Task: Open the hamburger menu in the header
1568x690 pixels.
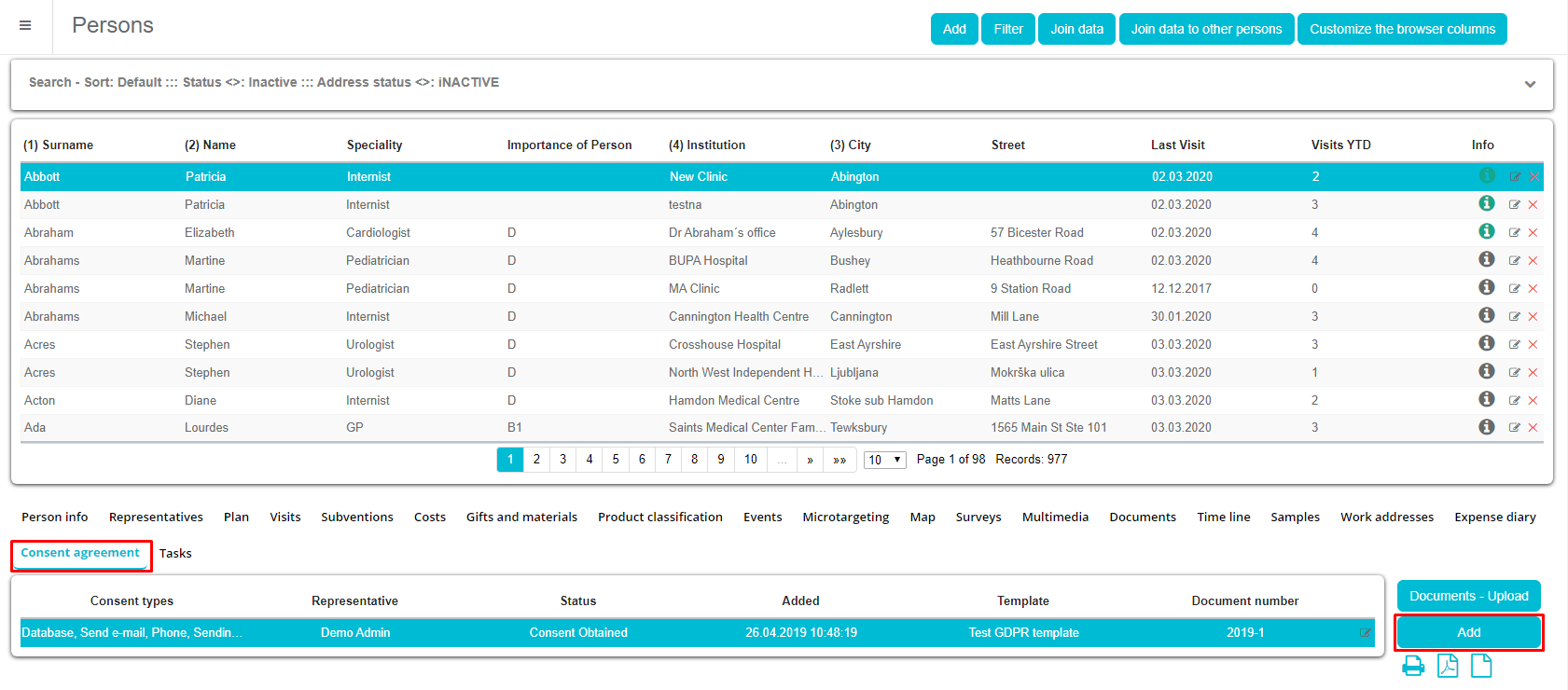Action: (25, 25)
